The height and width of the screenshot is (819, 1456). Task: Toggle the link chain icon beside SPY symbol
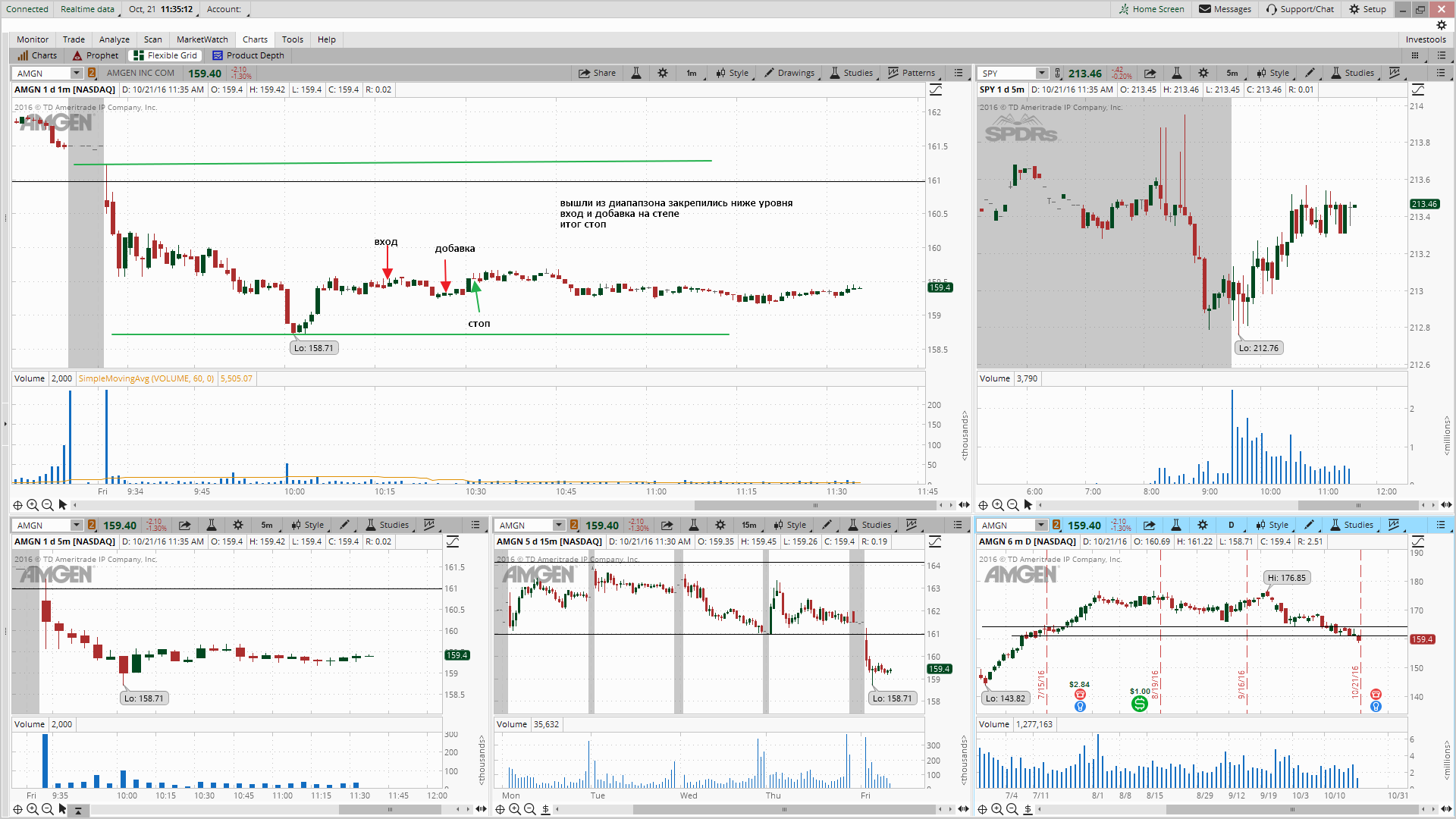pyautogui.click(x=1058, y=74)
